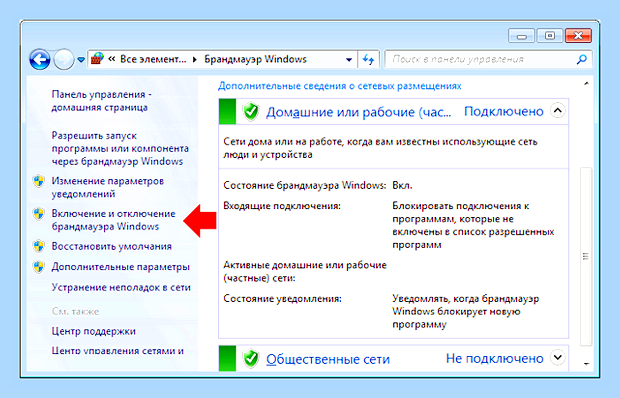Click green shield icon of 'Общественные сети'
This screenshot has height=398, width=620.
click(x=251, y=359)
